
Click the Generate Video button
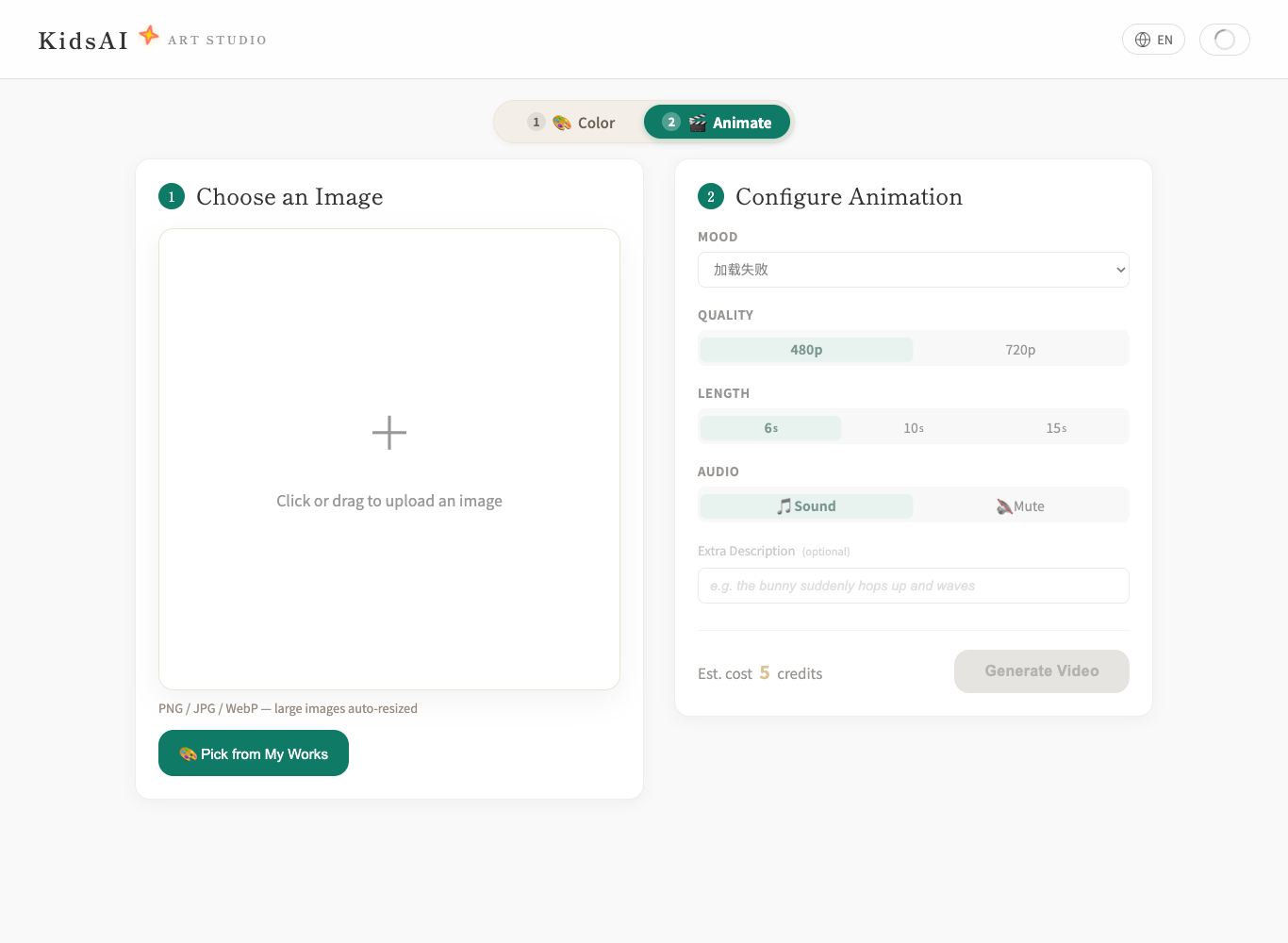tap(1042, 671)
